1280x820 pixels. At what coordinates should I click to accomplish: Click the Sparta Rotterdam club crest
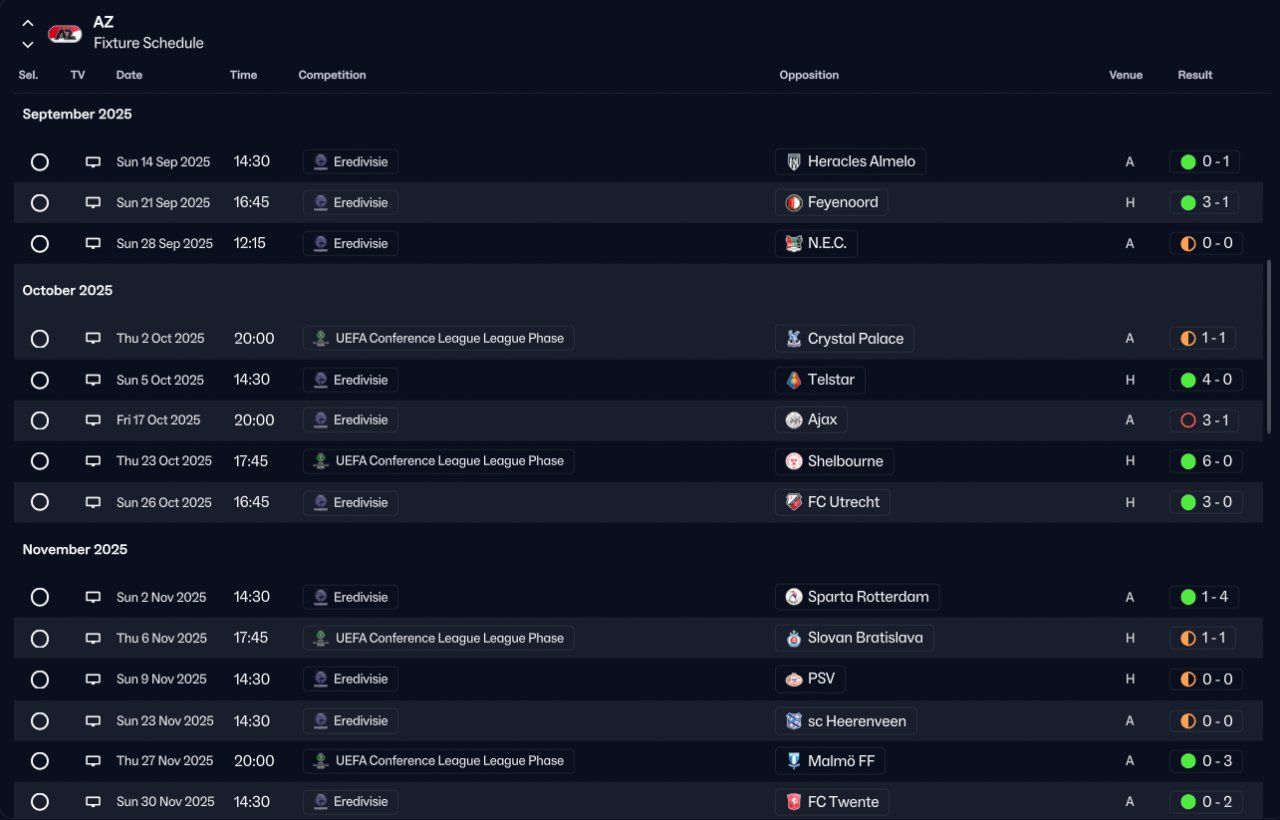[x=794, y=597]
